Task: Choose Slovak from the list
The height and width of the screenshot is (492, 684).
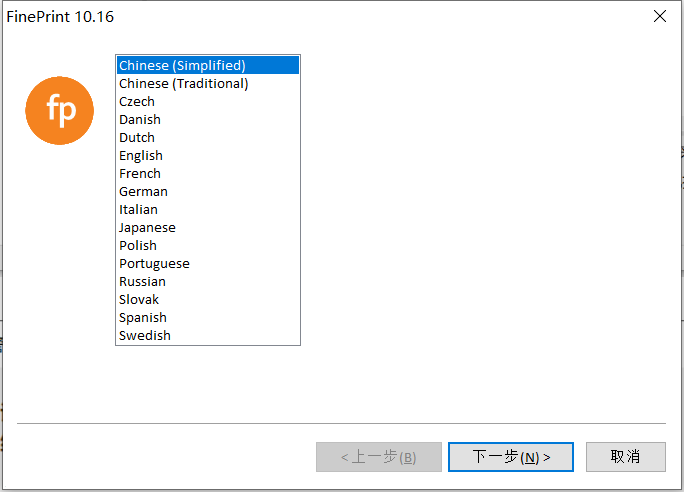Action: pos(208,300)
